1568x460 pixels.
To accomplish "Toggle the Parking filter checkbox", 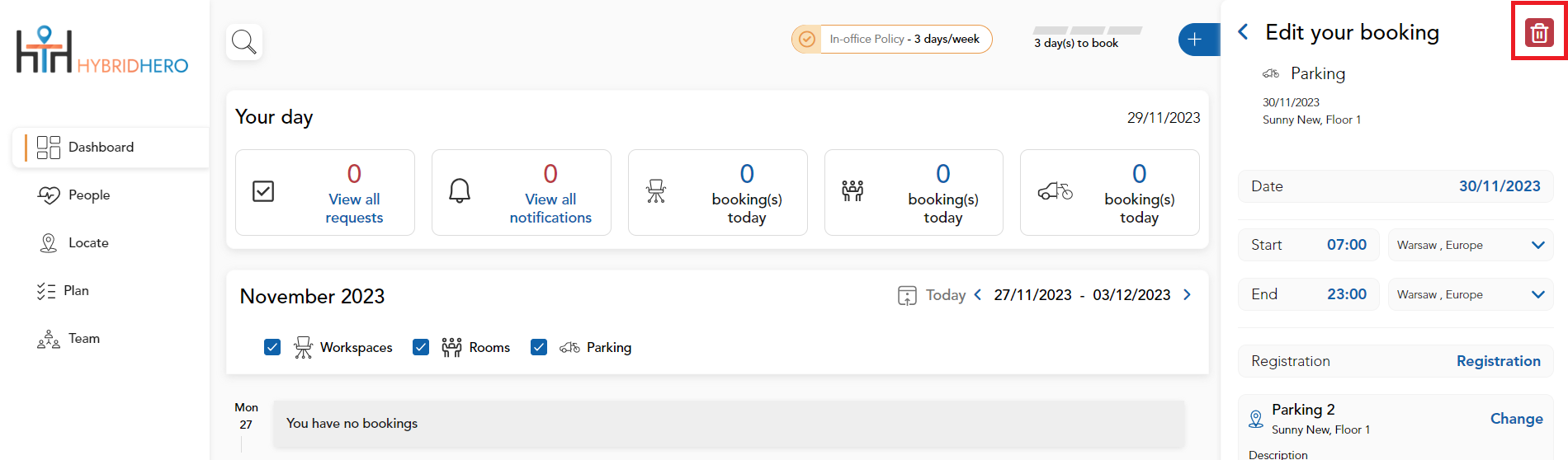I will coord(539,347).
